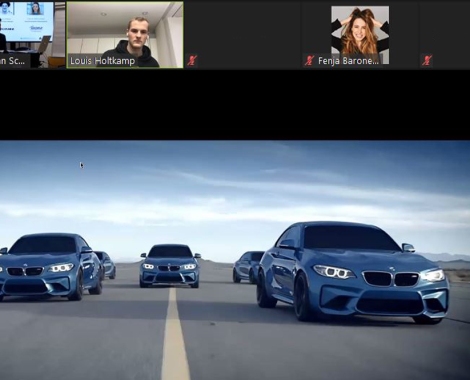Image resolution: width=470 pixels, height=380 pixels.
Task: Click the Louis Holtkamp name label
Action: pos(102,61)
